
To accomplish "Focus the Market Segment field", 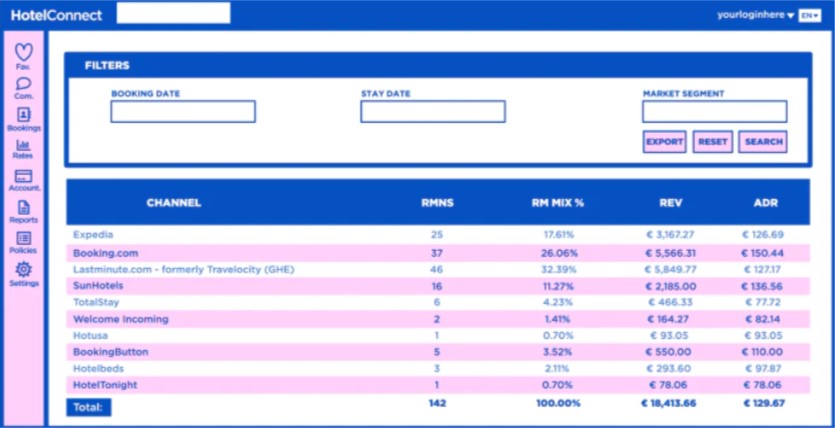I will coord(715,111).
